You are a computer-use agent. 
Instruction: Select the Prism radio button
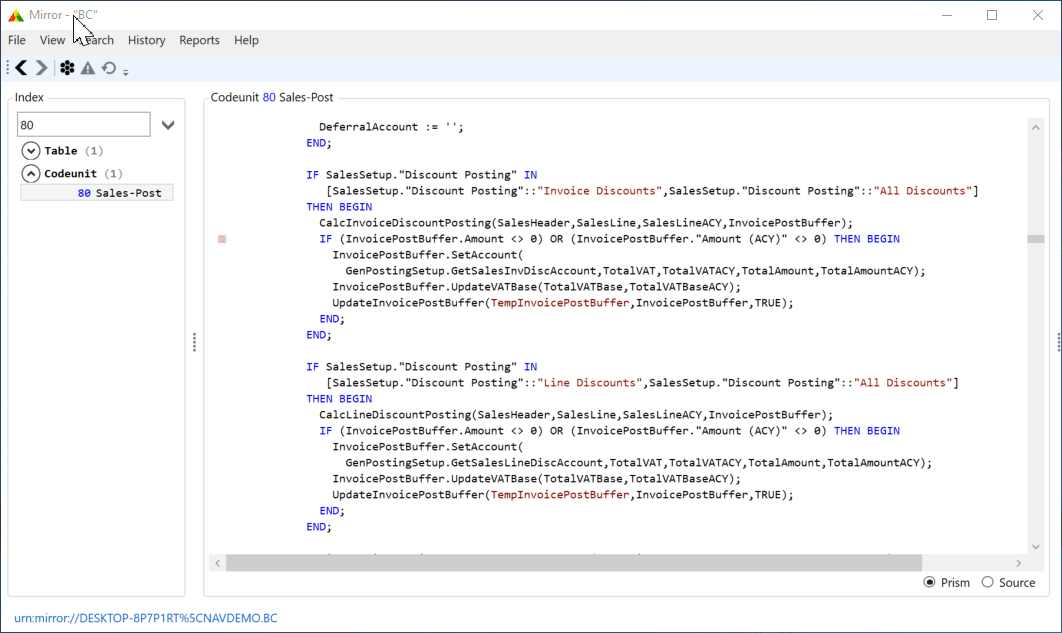929,582
